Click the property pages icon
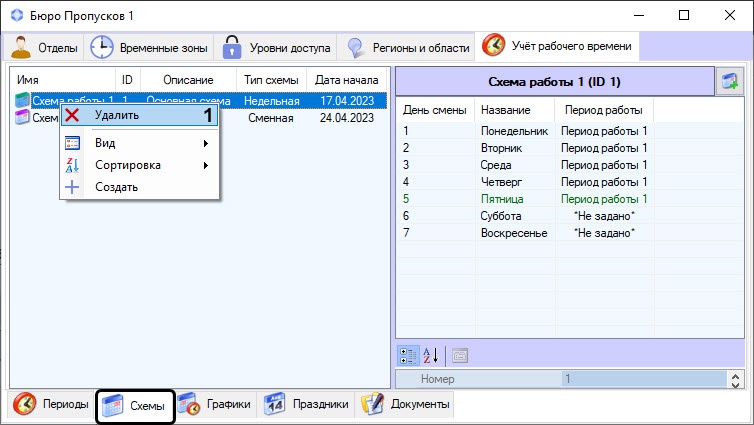This screenshot has height=425, width=754. pos(459,355)
